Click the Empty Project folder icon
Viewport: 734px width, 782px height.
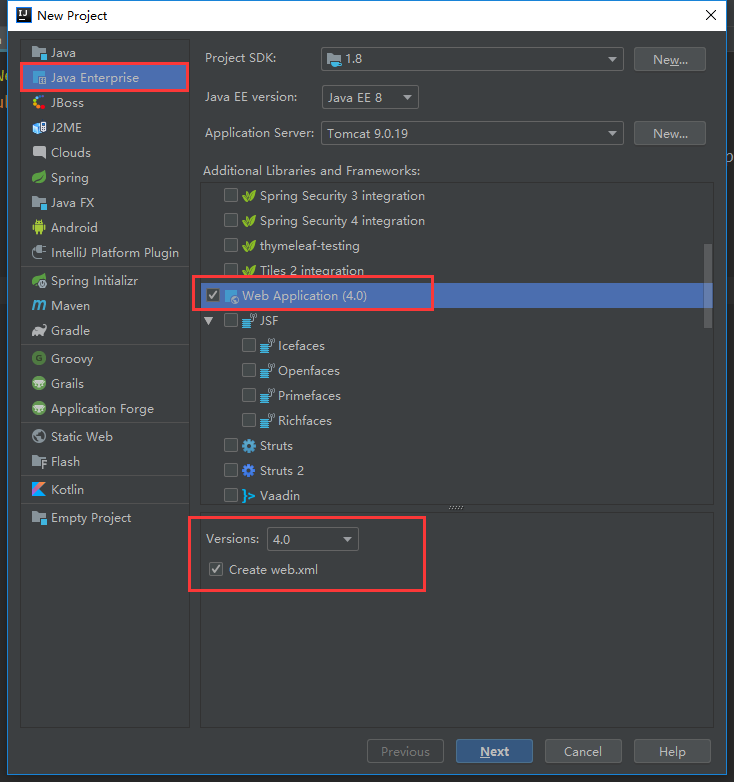click(39, 518)
